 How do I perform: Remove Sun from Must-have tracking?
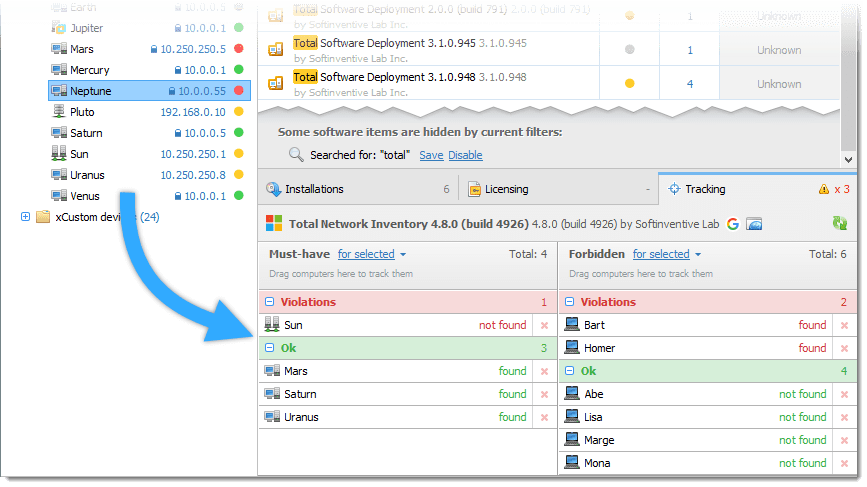tap(545, 326)
